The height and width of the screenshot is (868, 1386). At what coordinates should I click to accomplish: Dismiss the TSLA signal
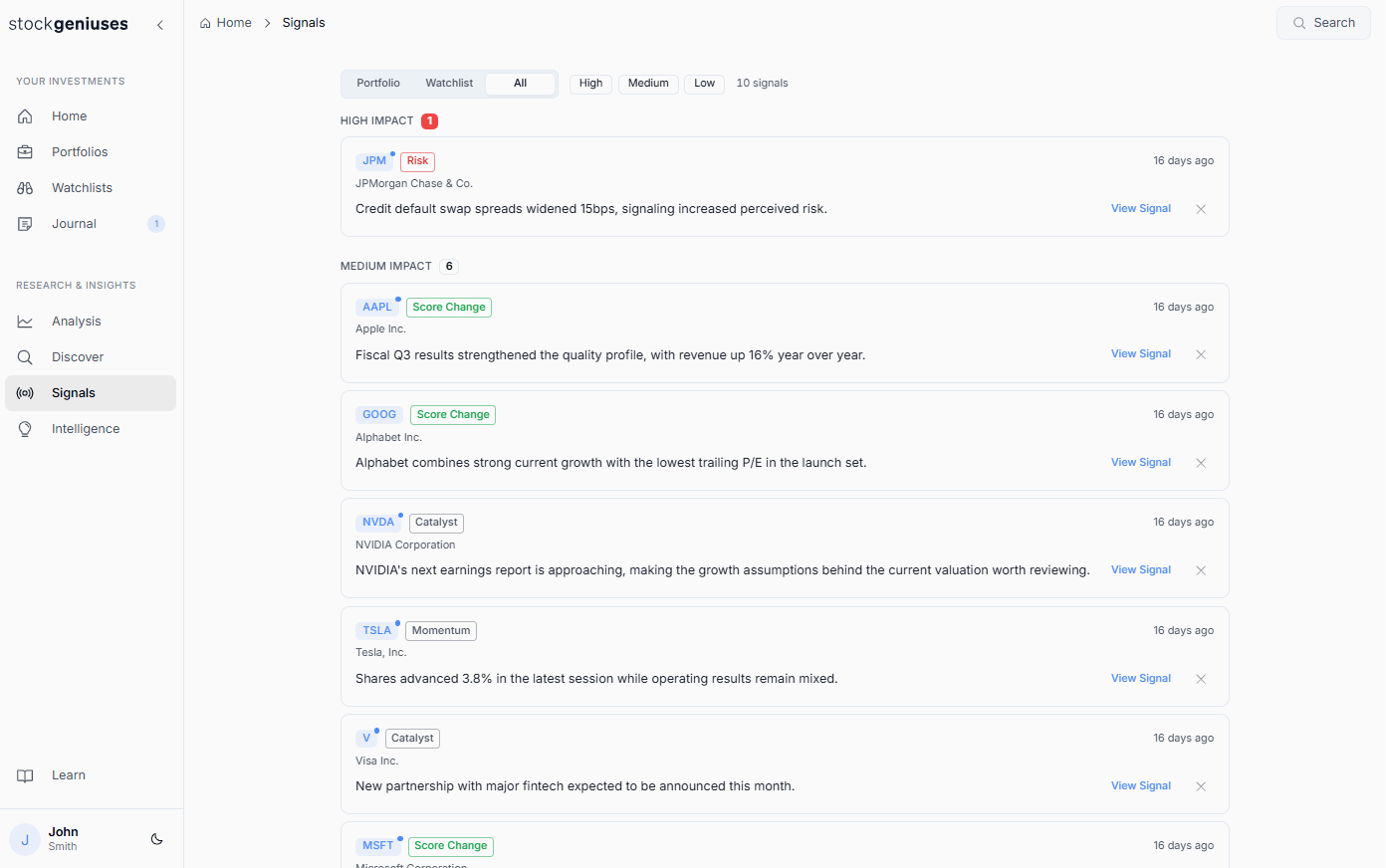[1201, 679]
